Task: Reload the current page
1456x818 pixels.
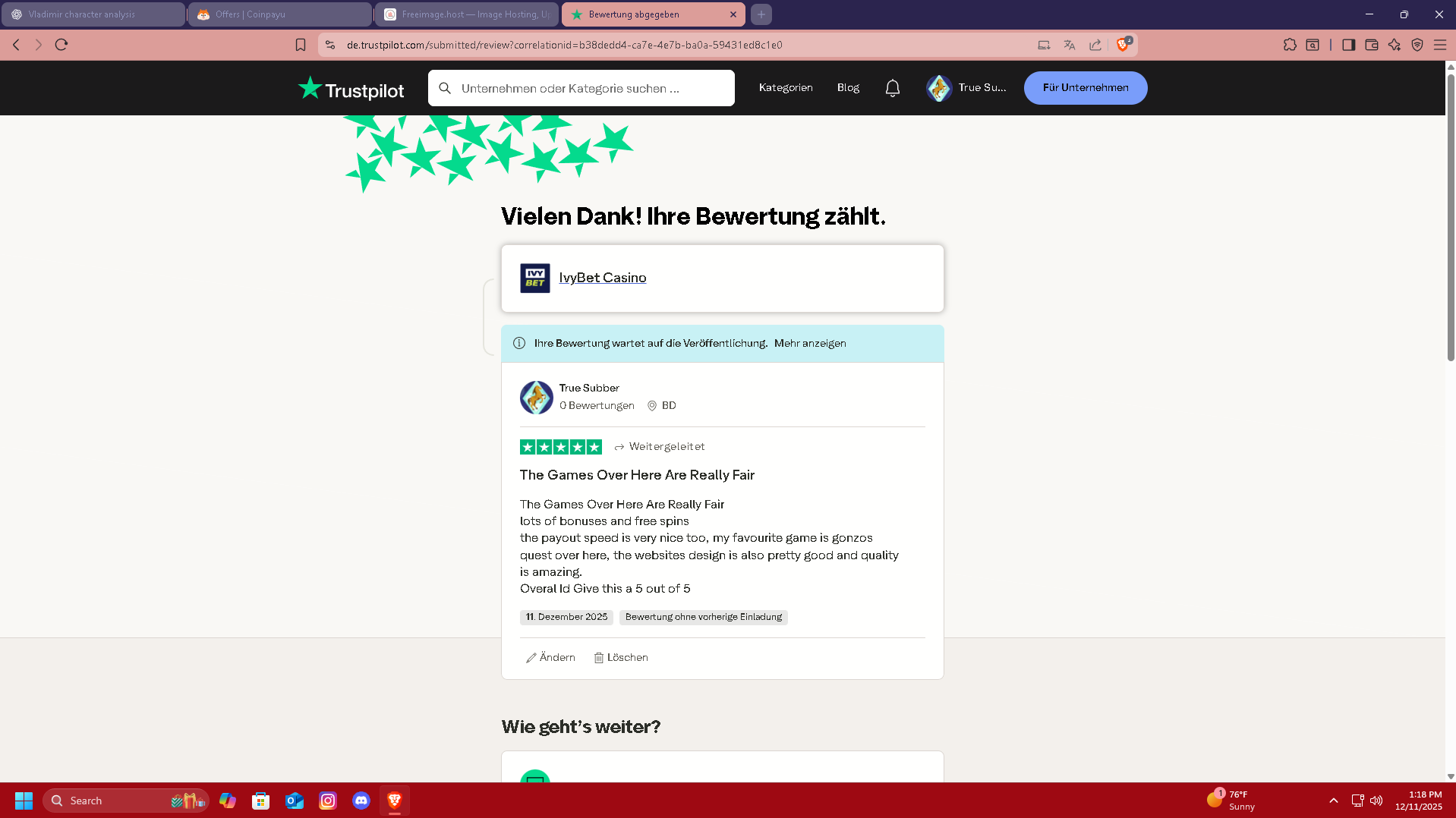Action: [61, 45]
